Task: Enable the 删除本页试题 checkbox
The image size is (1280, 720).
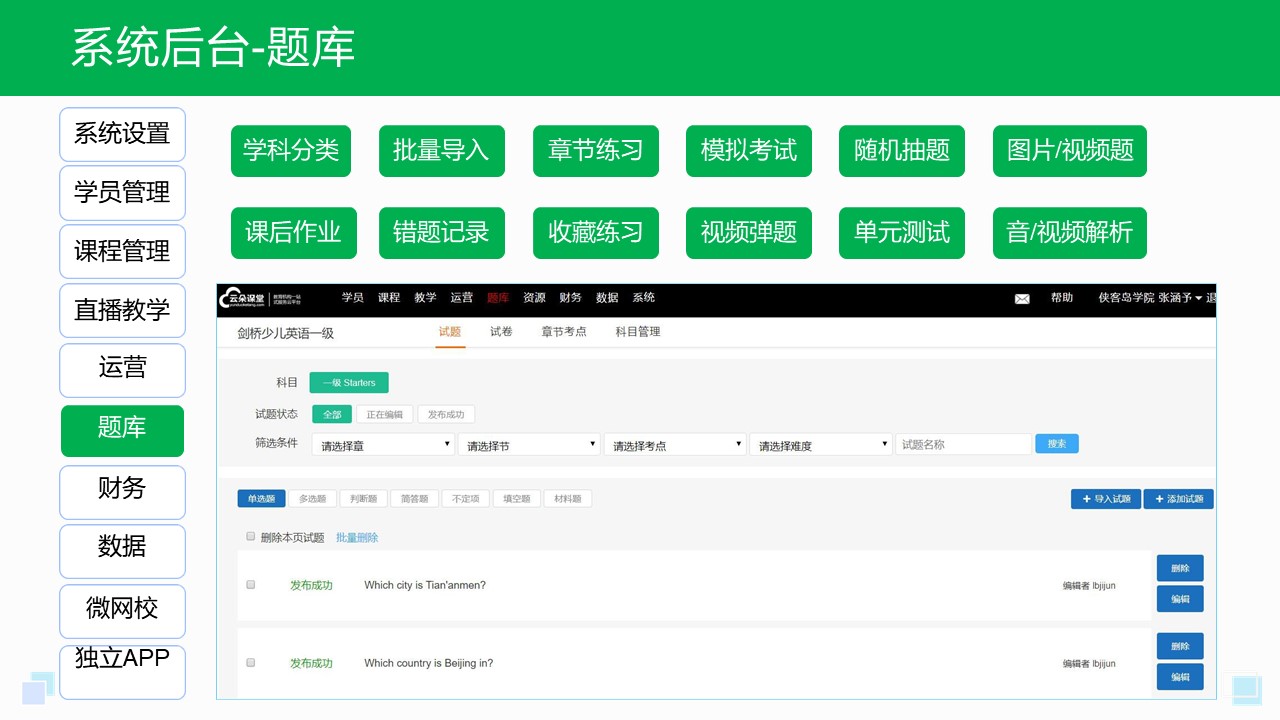Action: (250, 536)
